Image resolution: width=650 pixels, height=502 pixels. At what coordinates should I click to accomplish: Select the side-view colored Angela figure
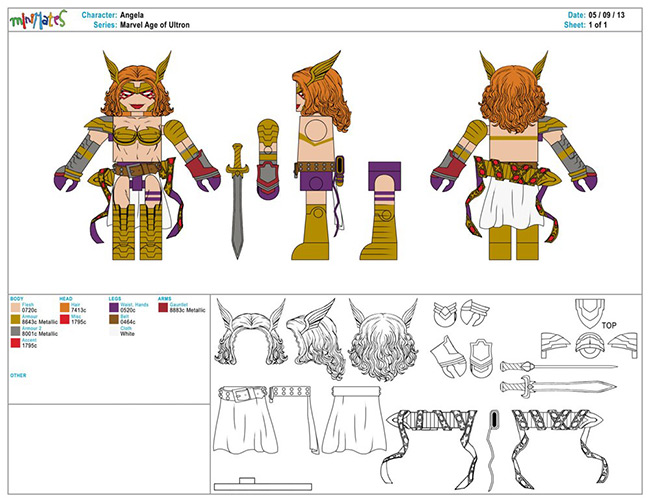(321, 155)
